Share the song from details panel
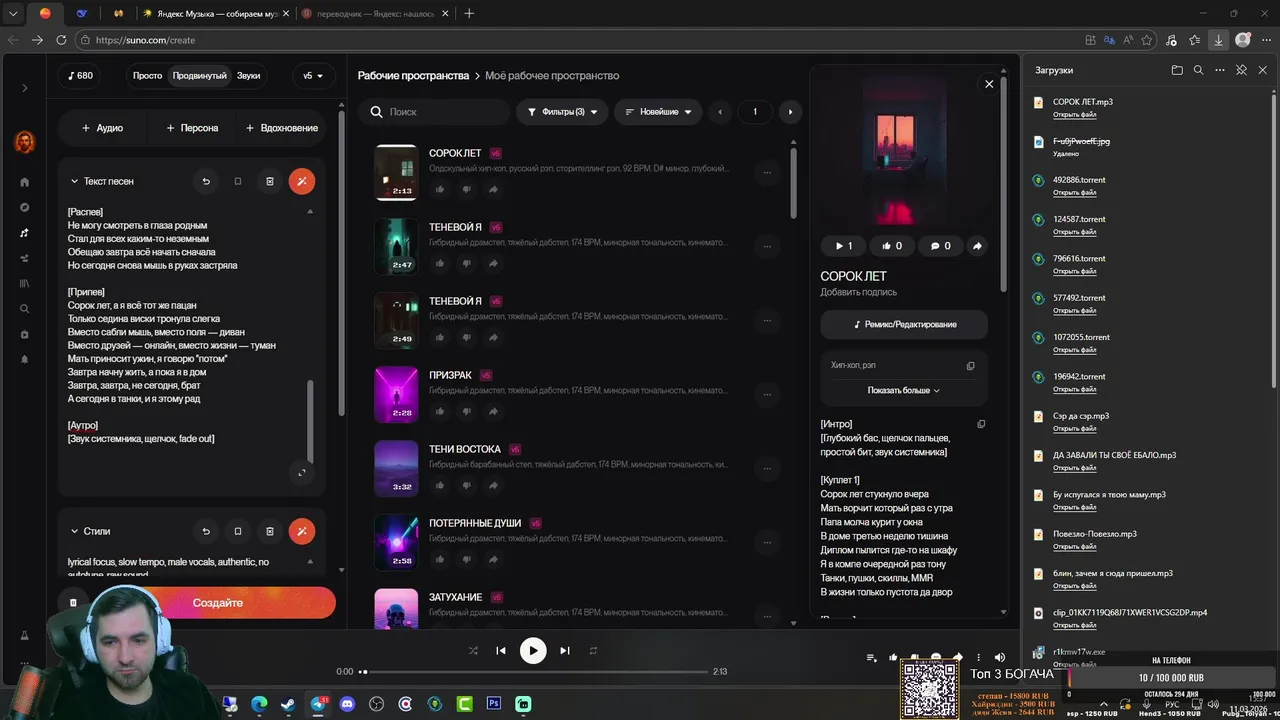The width and height of the screenshot is (1280, 720). click(977, 246)
